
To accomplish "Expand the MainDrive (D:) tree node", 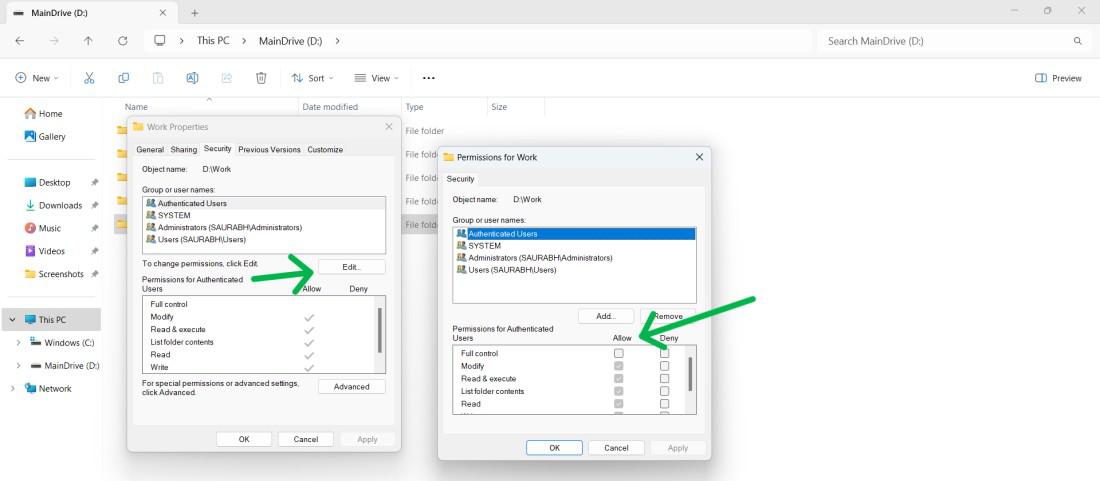I will (18, 365).
